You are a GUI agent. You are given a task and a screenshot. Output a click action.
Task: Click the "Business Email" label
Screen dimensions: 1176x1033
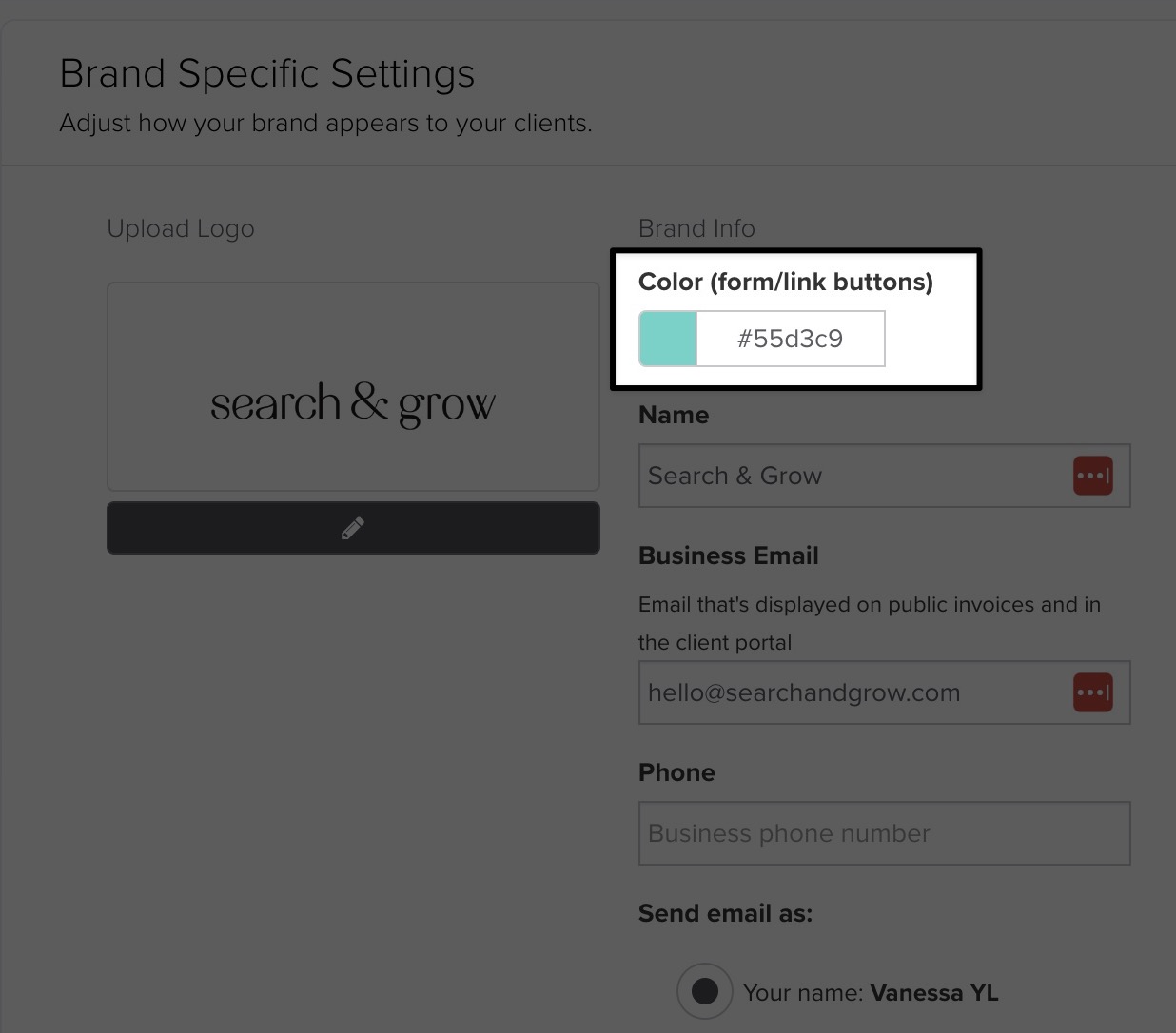click(x=729, y=555)
